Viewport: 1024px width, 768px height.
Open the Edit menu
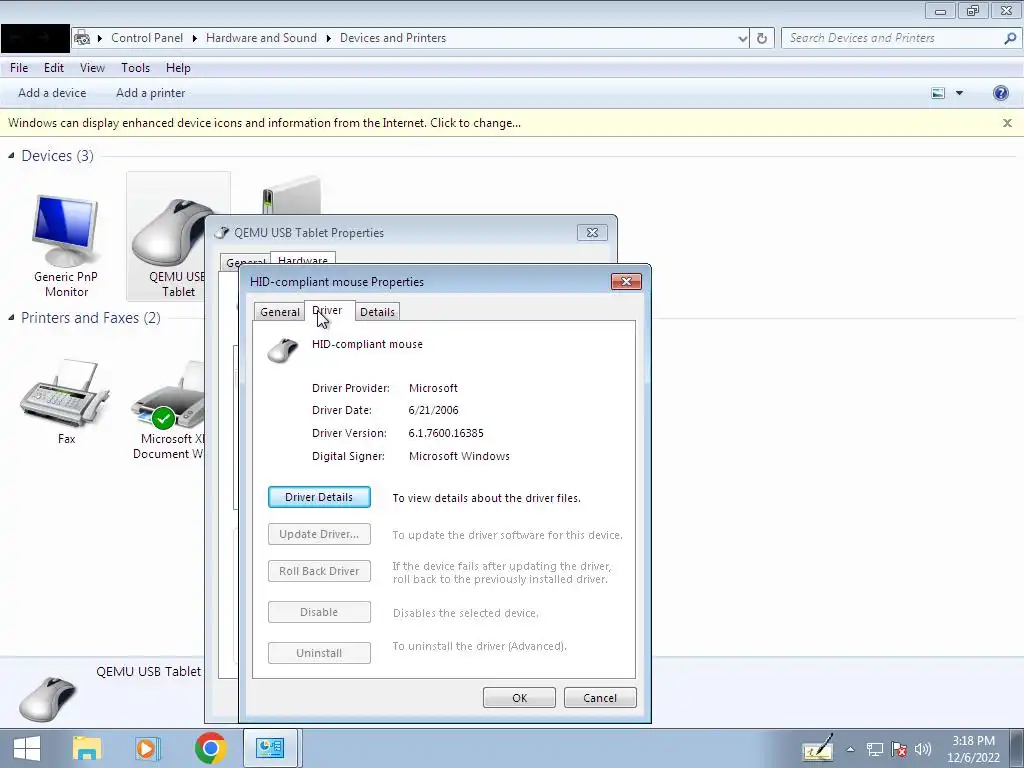pyautogui.click(x=54, y=68)
